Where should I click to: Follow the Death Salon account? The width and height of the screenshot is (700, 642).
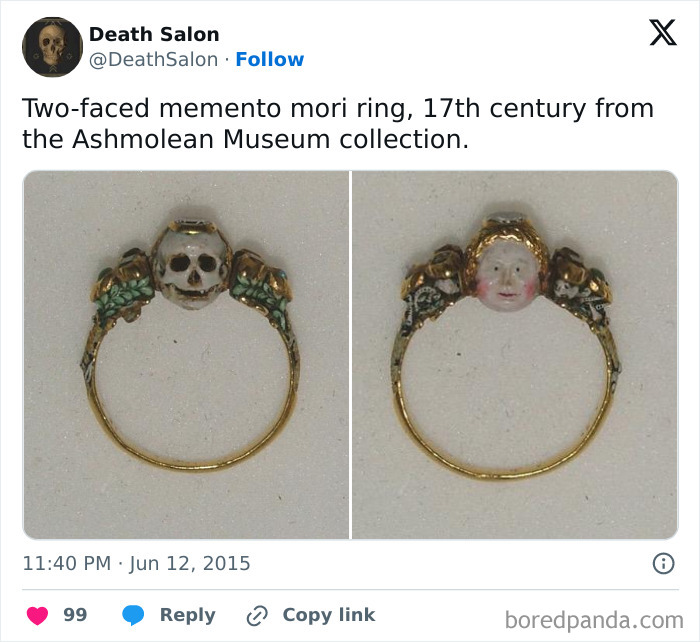[270, 59]
